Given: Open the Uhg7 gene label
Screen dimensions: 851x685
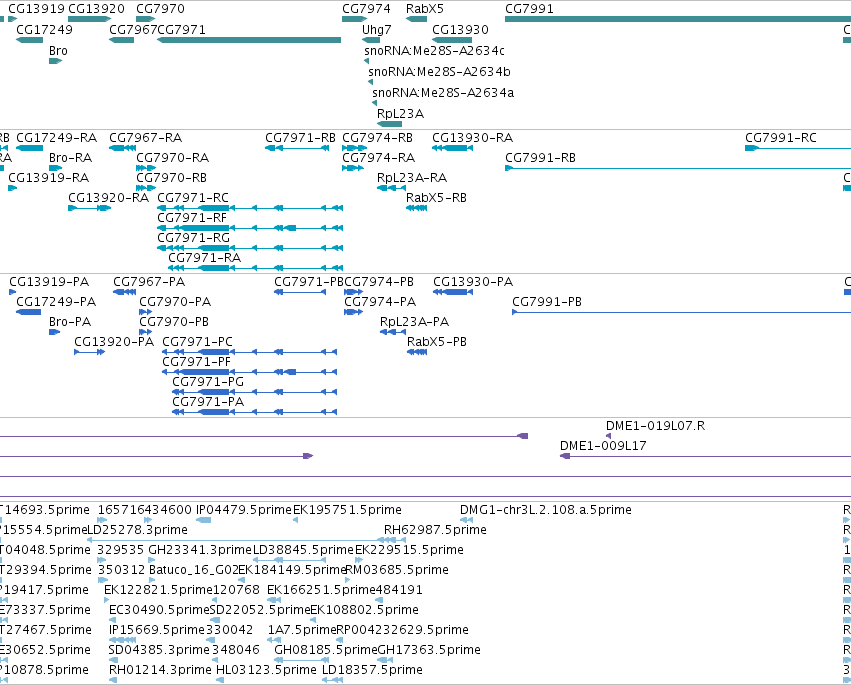Looking at the screenshot, I should [x=377, y=29].
